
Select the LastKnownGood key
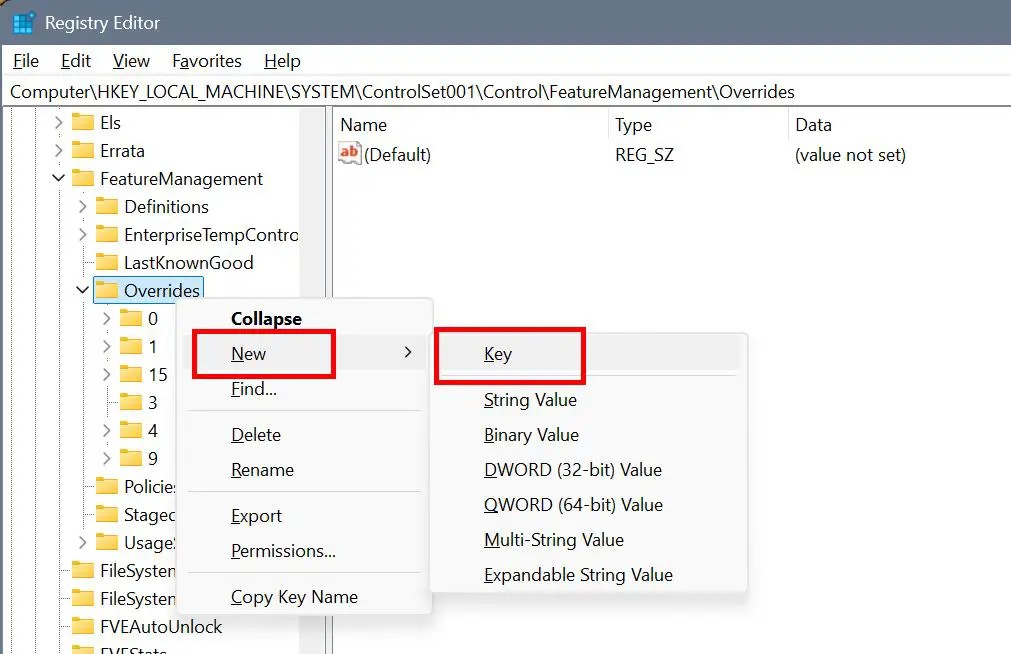(x=188, y=263)
